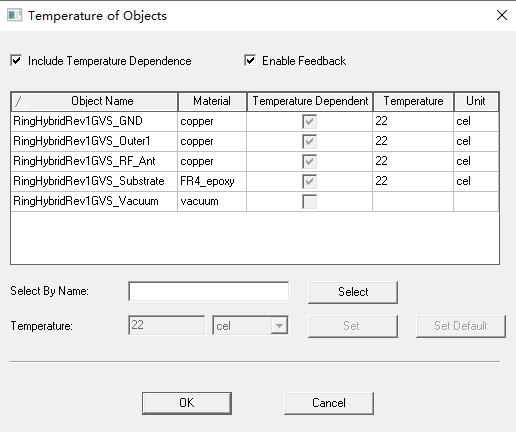The image size is (516, 432).
Task: Click the sort triangle in Object Name header
Action: pyautogui.click(x=20, y=102)
